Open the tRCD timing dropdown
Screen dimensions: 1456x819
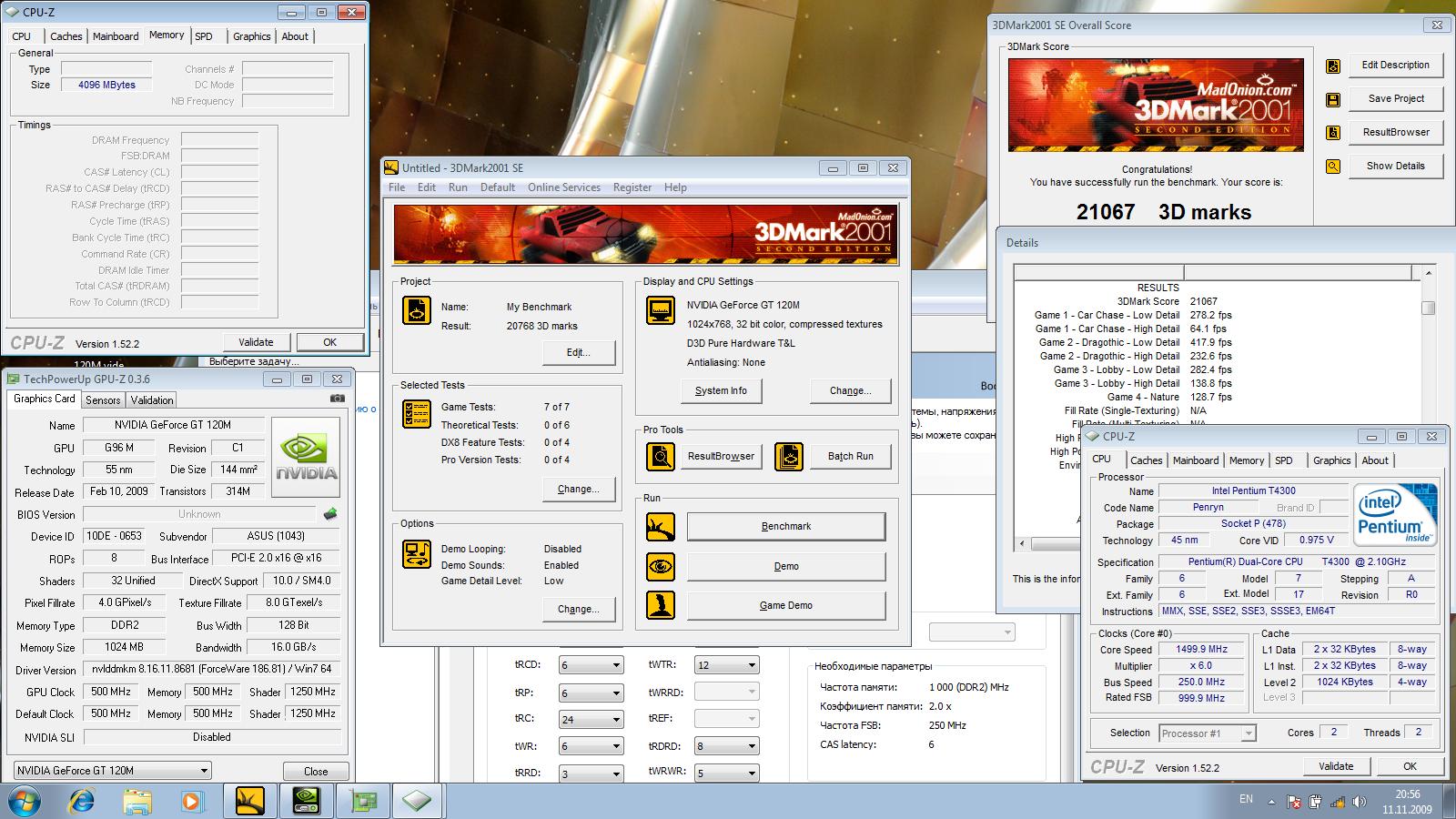[591, 665]
